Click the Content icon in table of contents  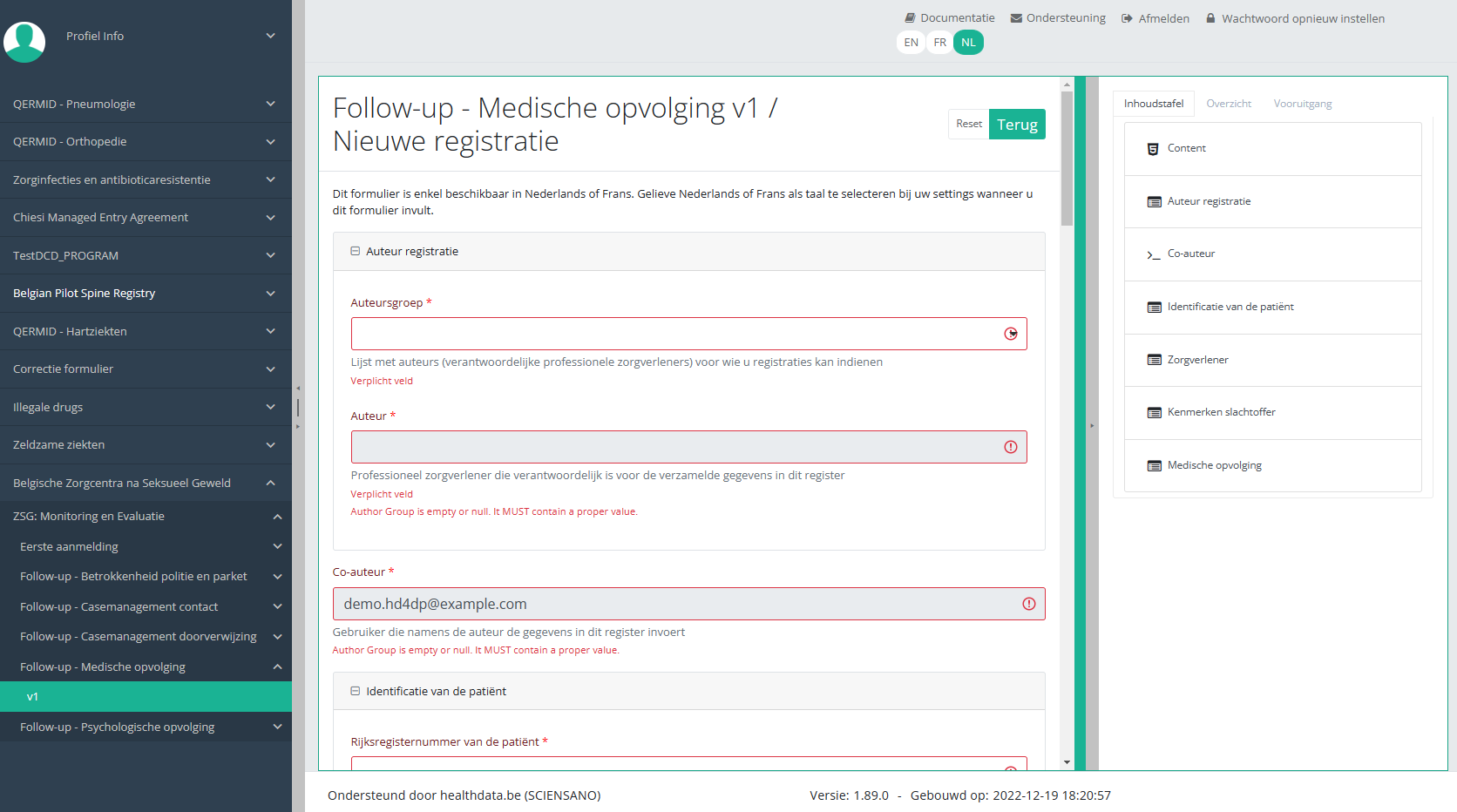(x=1153, y=149)
